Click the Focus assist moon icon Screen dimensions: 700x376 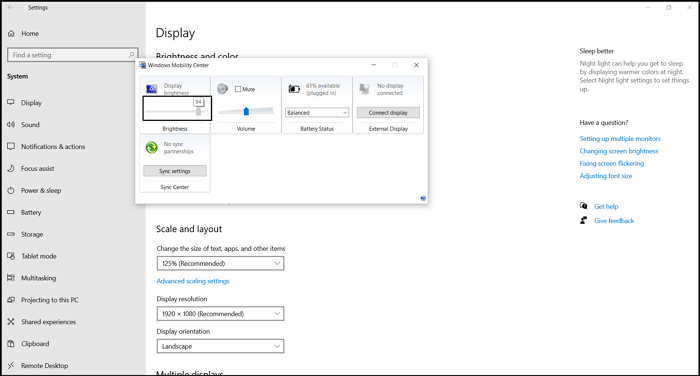[x=11, y=168]
